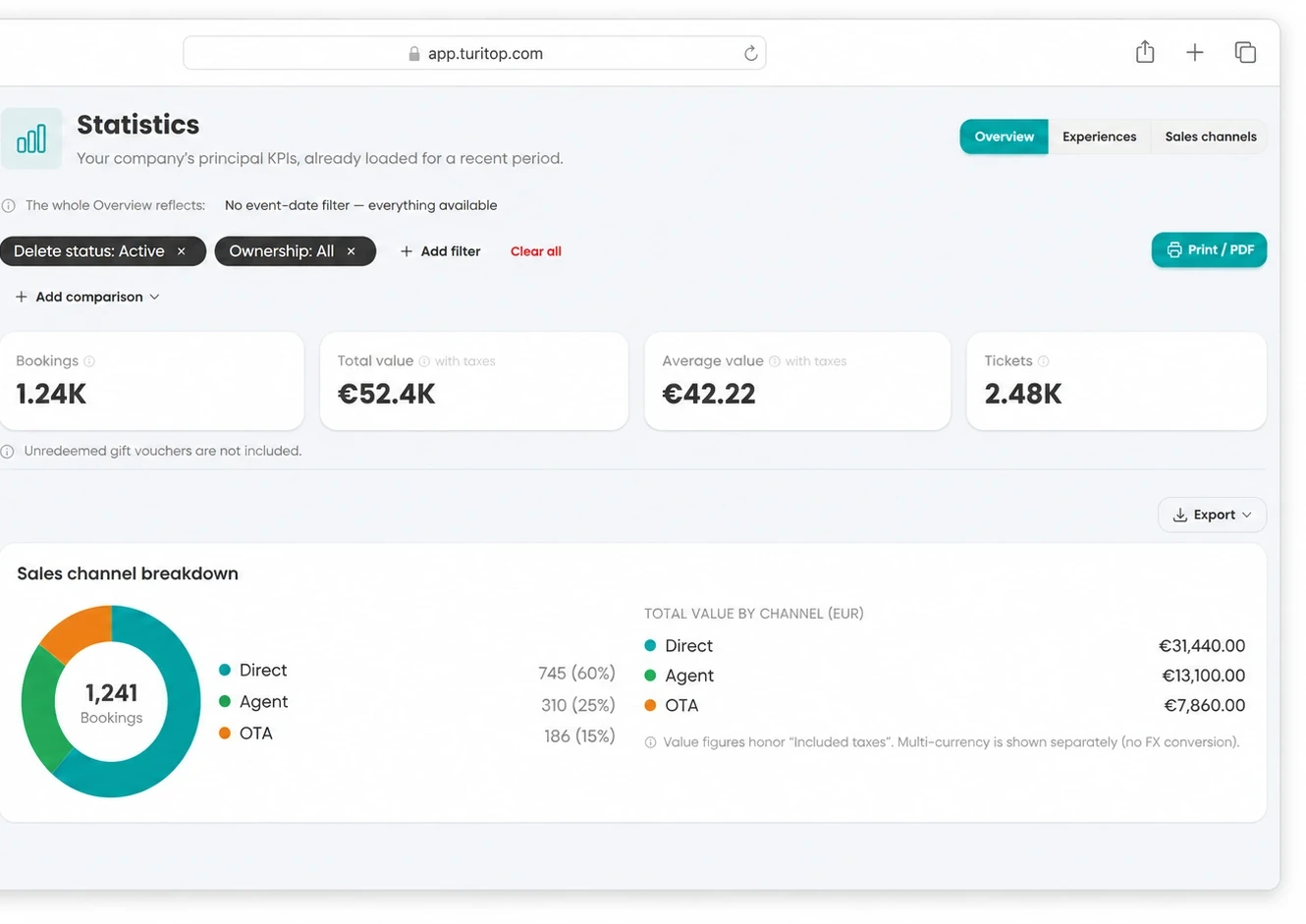The image size is (1306, 924).
Task: Open a new browser tab with plus icon
Action: click(1194, 53)
